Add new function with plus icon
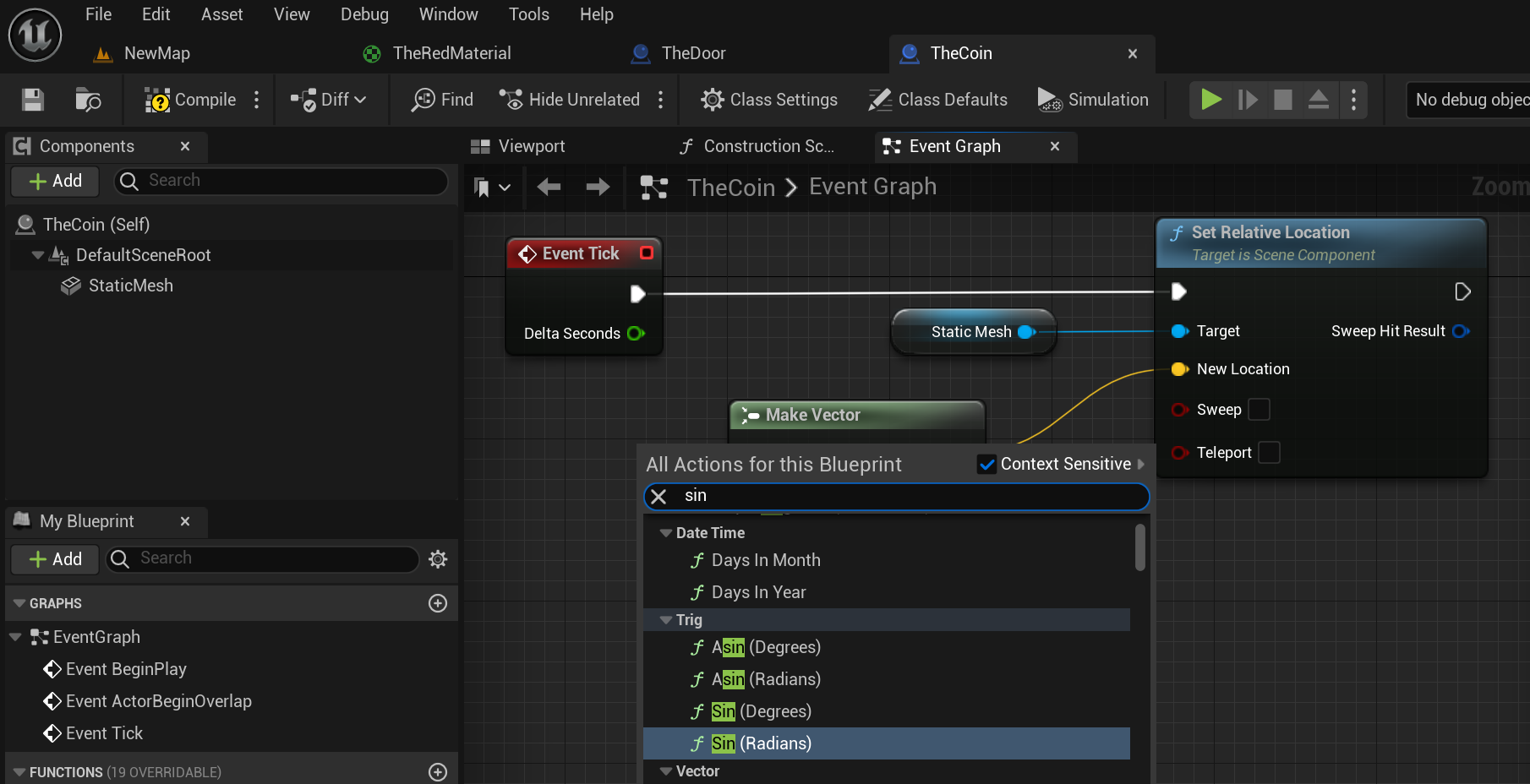This screenshot has width=1530, height=784. pos(438,772)
